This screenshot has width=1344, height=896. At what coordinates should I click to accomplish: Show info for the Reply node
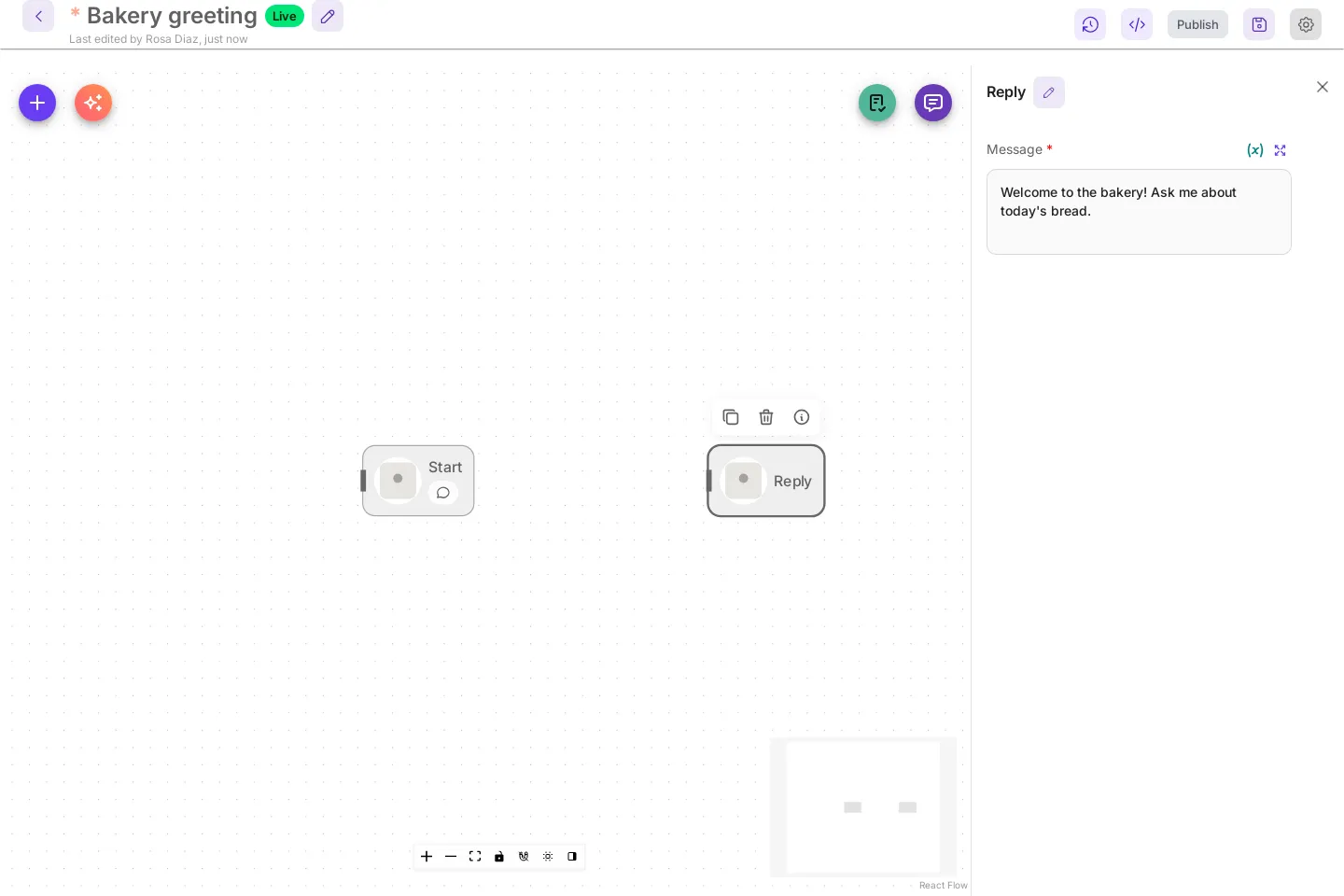(802, 417)
